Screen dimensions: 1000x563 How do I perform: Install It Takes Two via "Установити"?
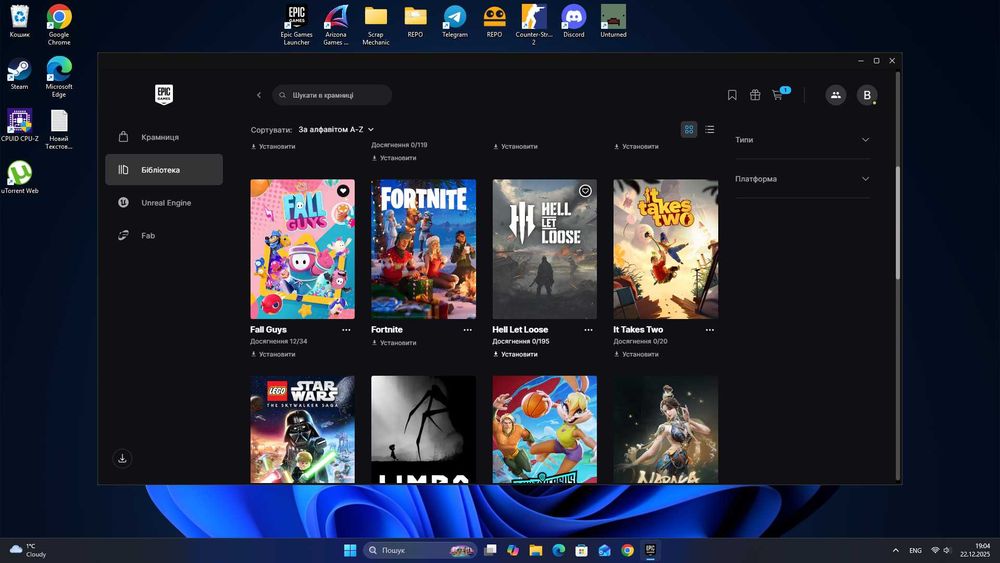click(x=636, y=354)
